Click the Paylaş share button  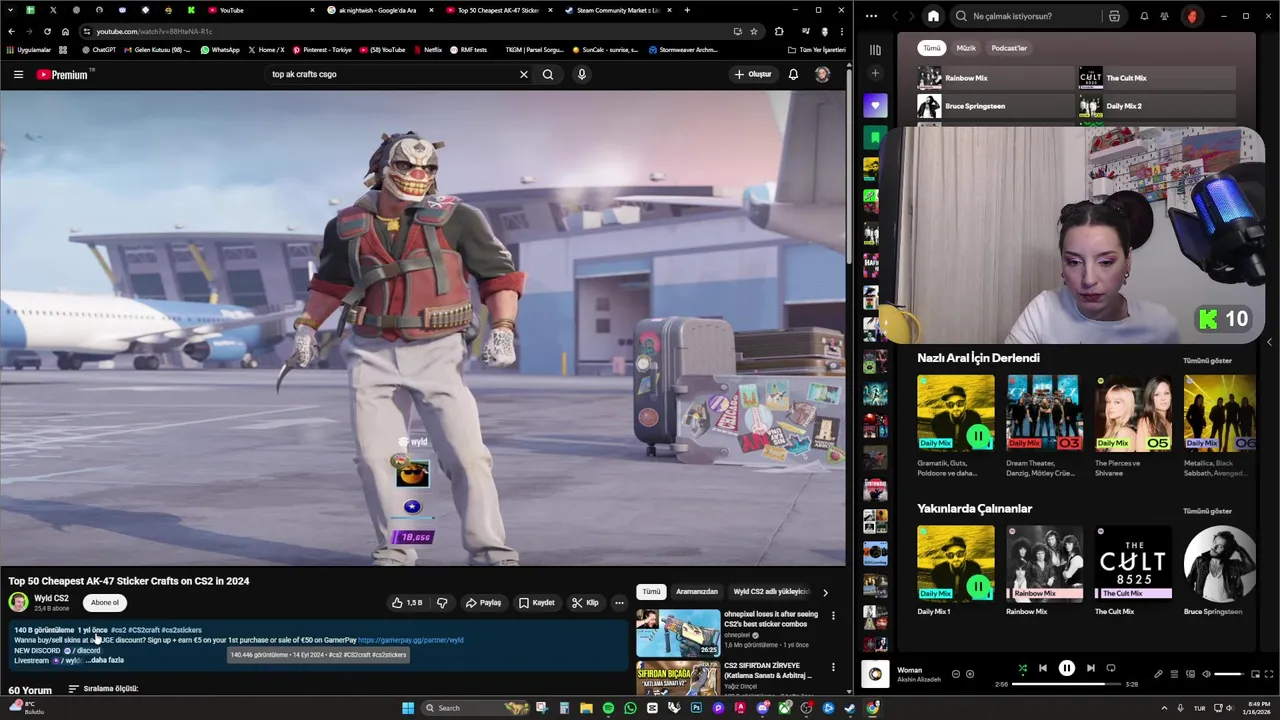[484, 603]
